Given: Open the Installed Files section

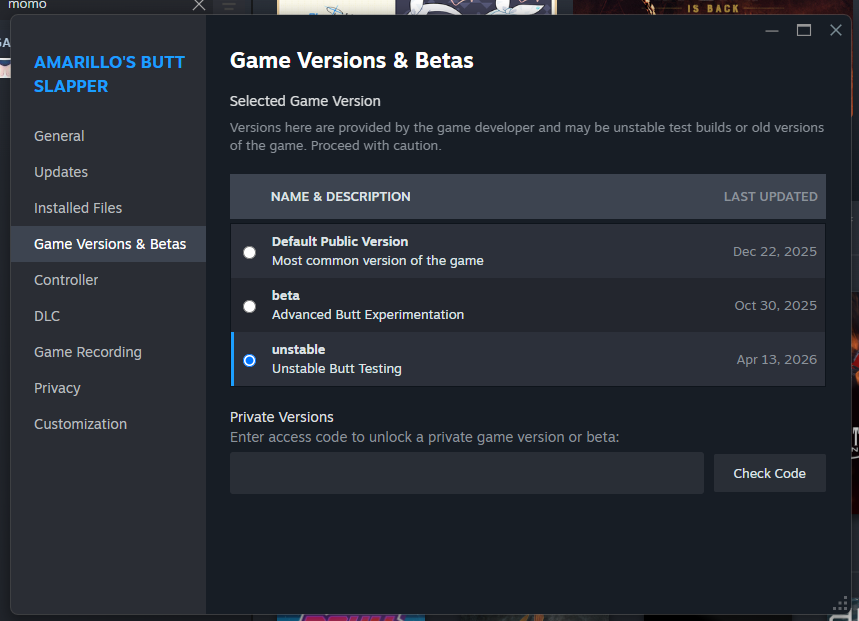Looking at the screenshot, I should [78, 208].
